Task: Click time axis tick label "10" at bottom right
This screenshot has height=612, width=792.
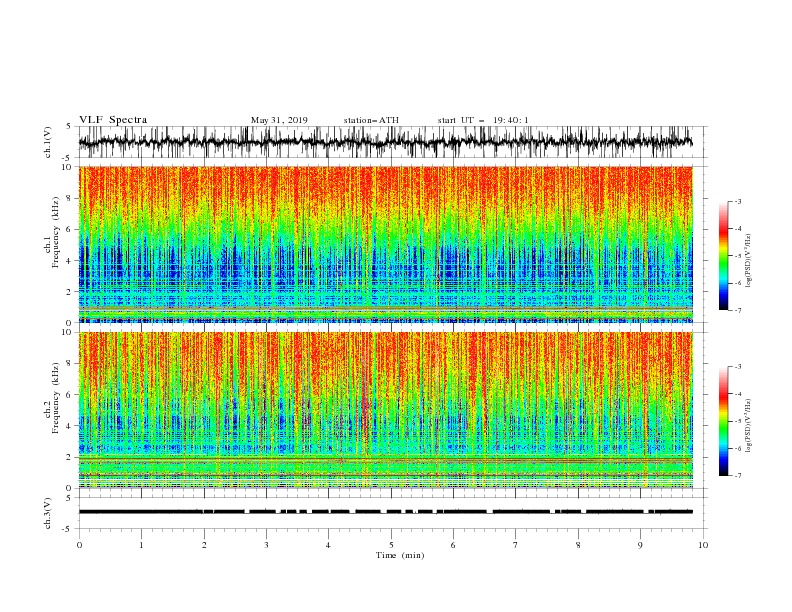Action: point(703,545)
